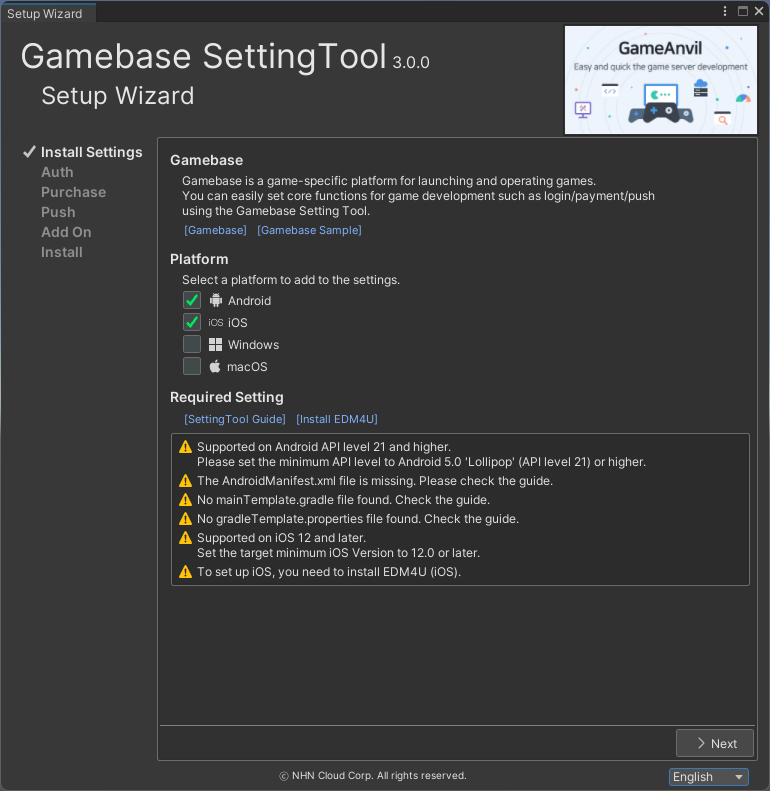Screen dimensions: 770x791
Task: Click the 3.0.0 version number
Action: click(411, 62)
